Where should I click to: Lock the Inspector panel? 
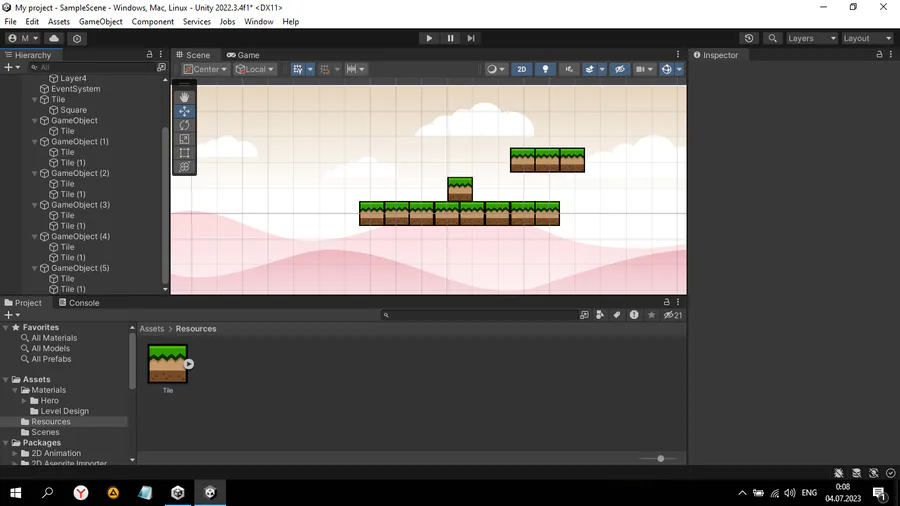879,55
